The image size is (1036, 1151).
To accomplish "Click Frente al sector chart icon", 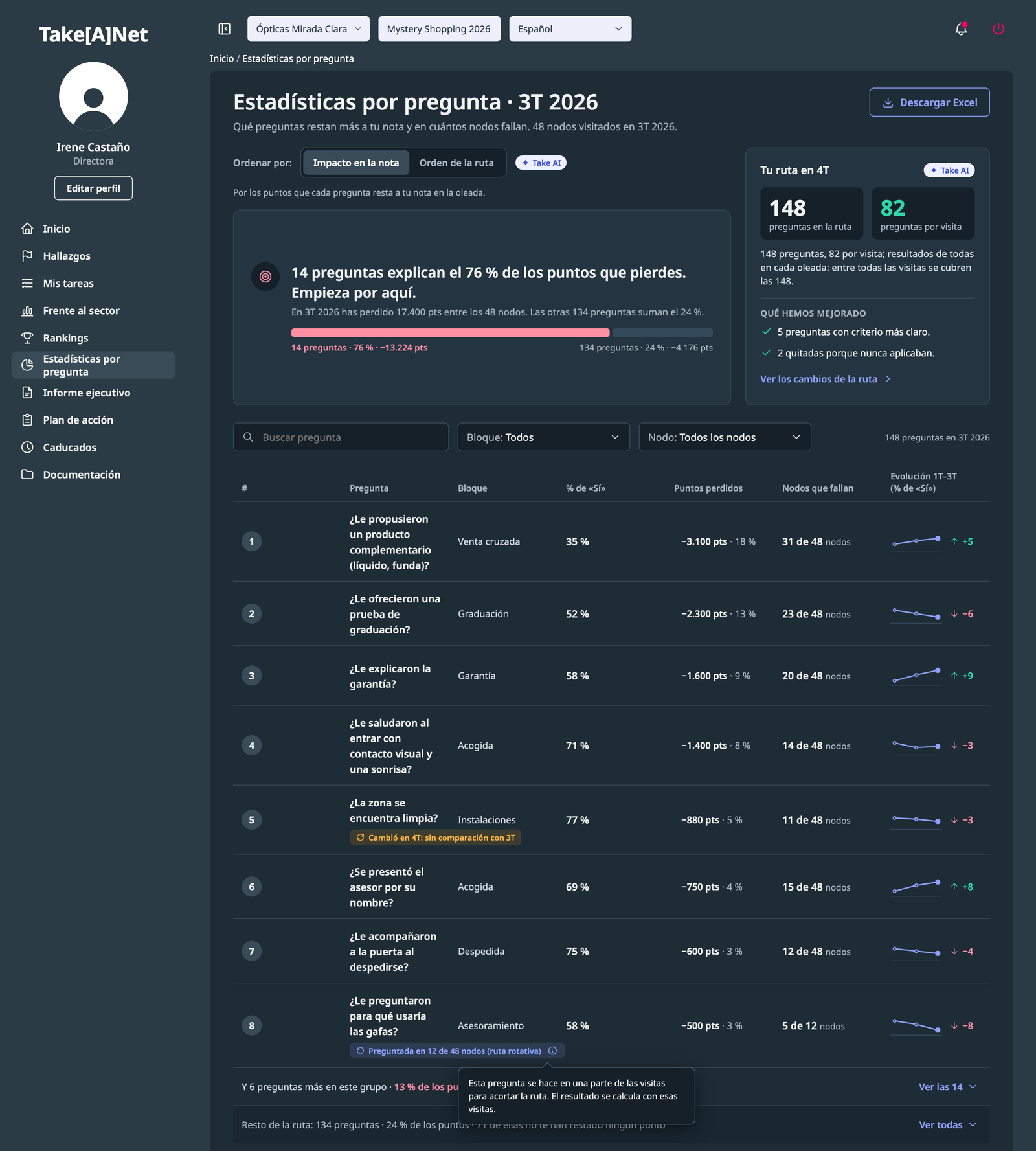I will 27,311.
